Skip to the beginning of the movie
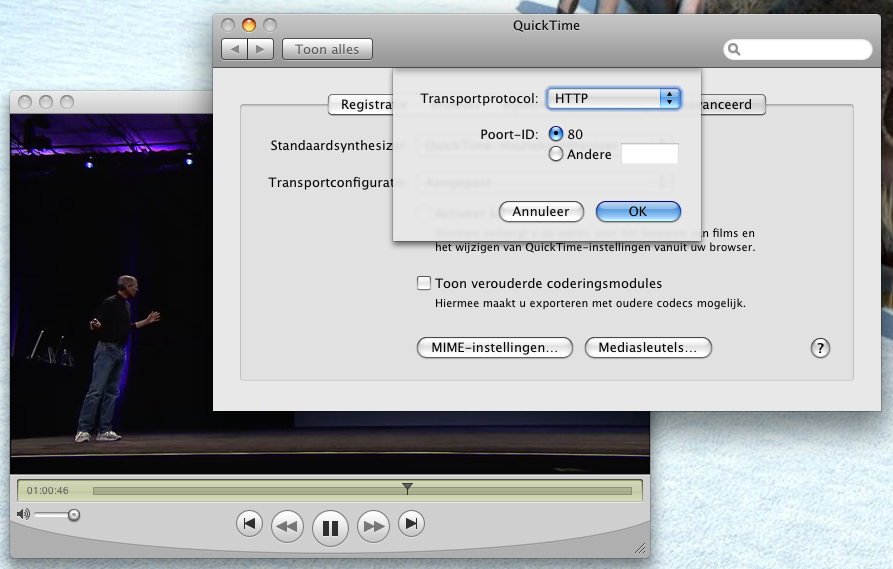 click(x=249, y=523)
